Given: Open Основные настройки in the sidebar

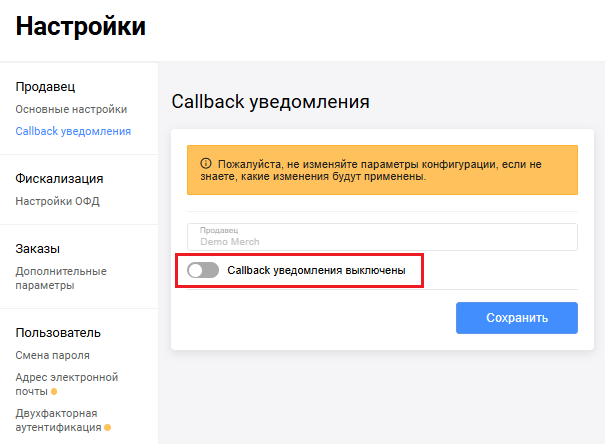Looking at the screenshot, I should (71, 109).
